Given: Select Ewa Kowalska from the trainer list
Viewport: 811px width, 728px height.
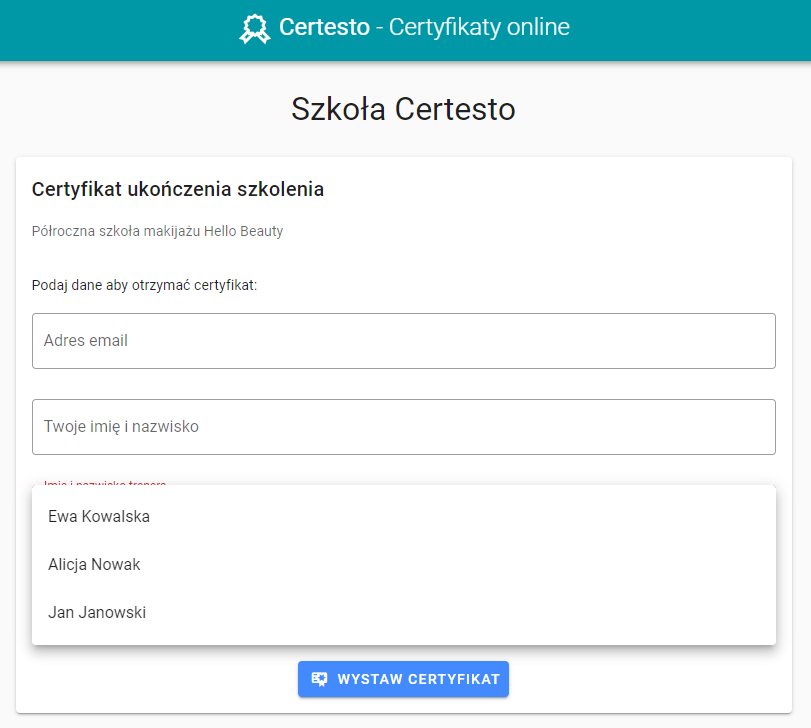Looking at the screenshot, I should point(403,517).
